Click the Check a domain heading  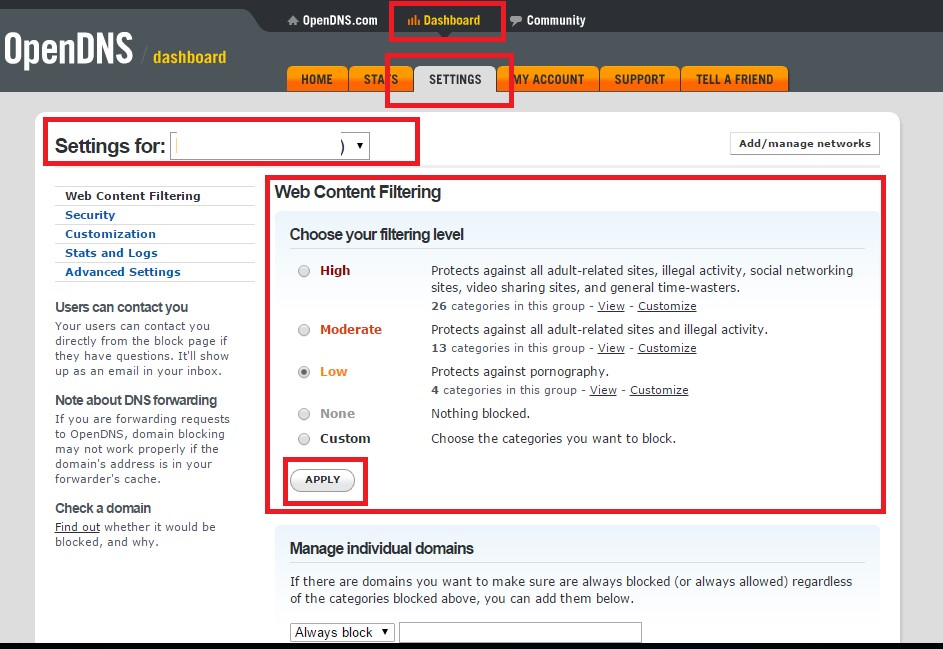click(x=103, y=508)
